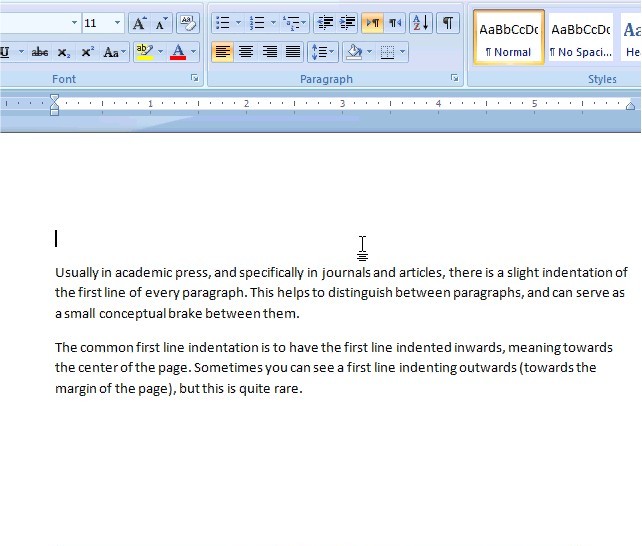The image size is (642, 546).
Task: Open the Change Case menu
Action: tap(114, 52)
